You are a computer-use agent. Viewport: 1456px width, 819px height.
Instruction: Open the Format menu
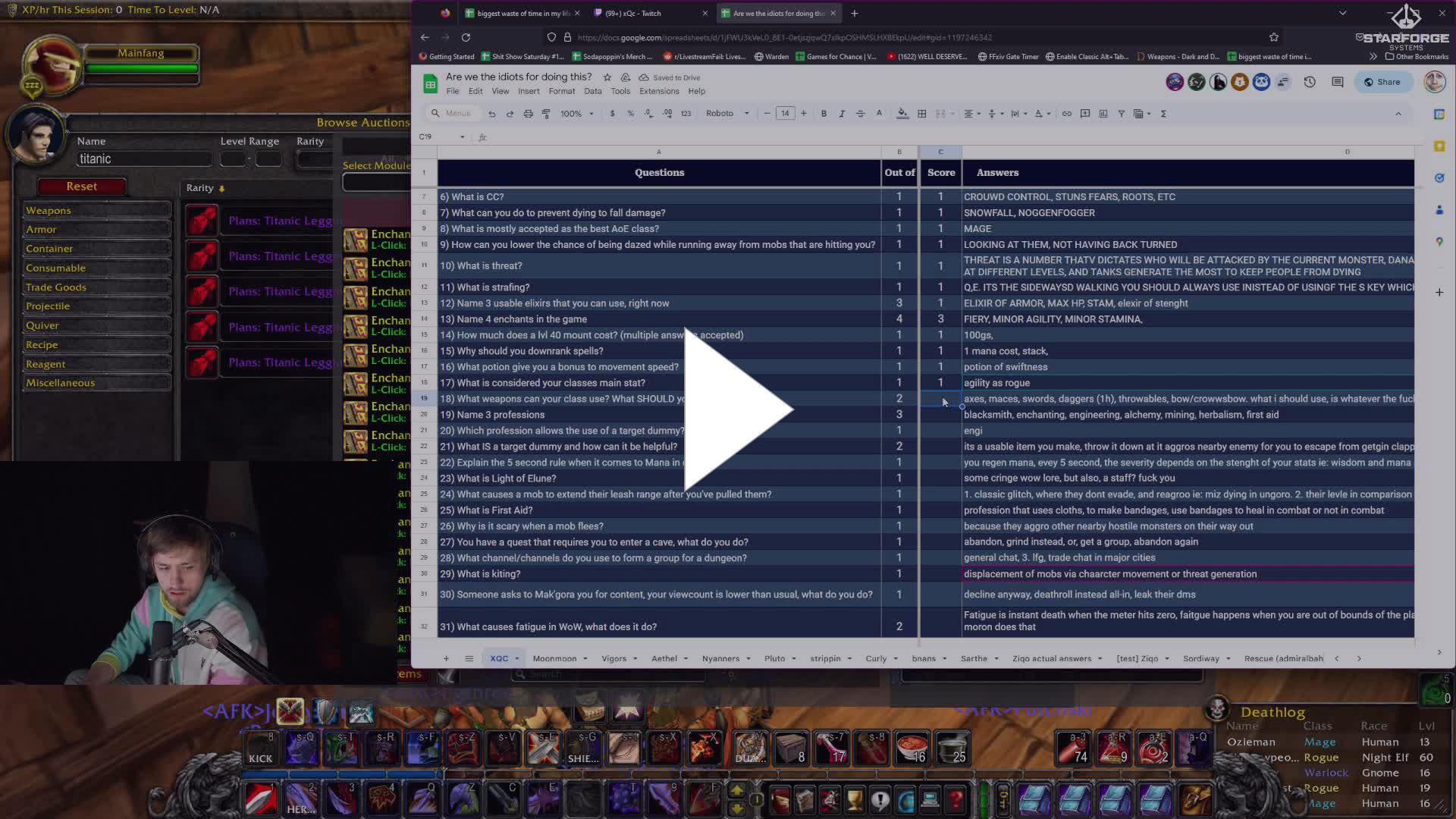click(x=562, y=91)
